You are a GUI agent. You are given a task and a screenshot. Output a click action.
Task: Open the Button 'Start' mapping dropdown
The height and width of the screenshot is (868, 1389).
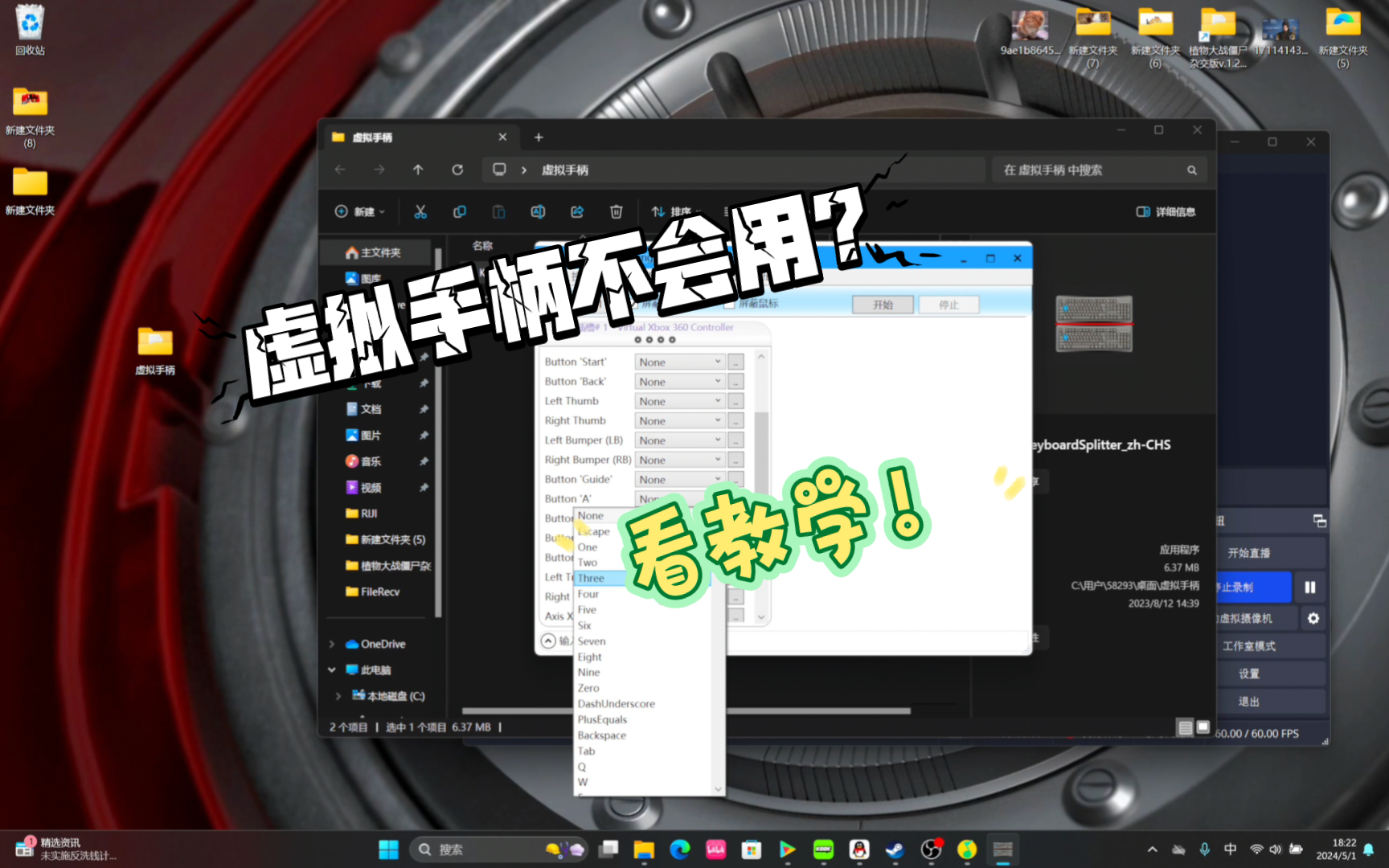678,361
